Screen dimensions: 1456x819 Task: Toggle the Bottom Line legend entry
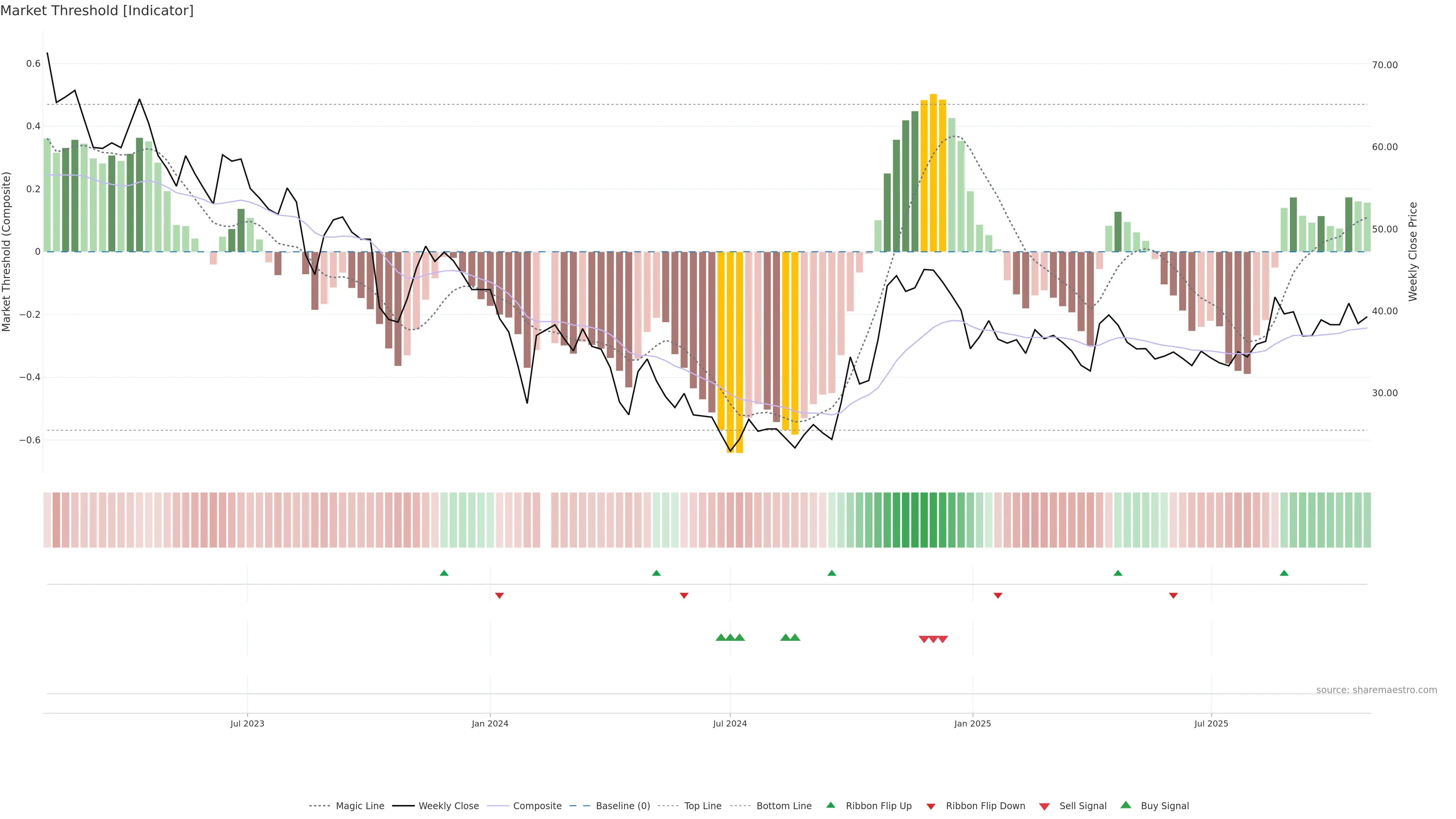point(783,806)
